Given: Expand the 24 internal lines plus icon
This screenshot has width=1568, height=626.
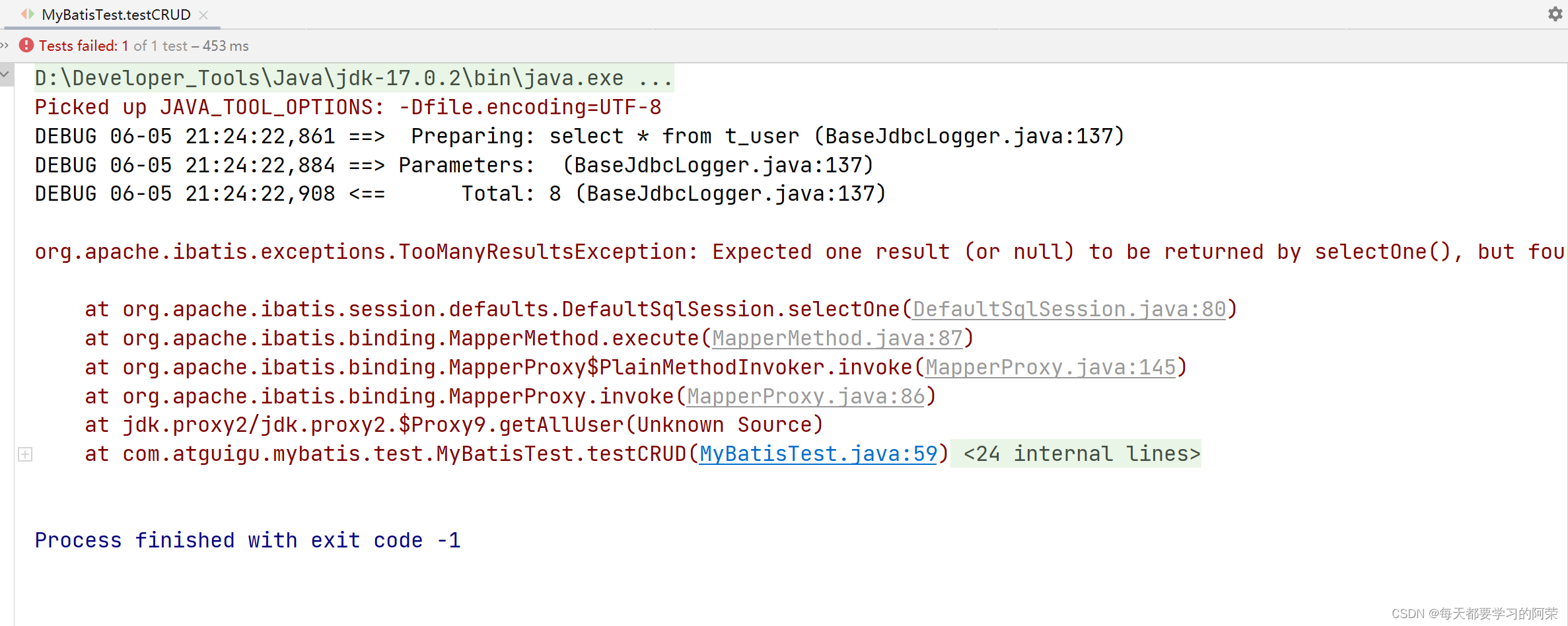Looking at the screenshot, I should pyautogui.click(x=25, y=454).
